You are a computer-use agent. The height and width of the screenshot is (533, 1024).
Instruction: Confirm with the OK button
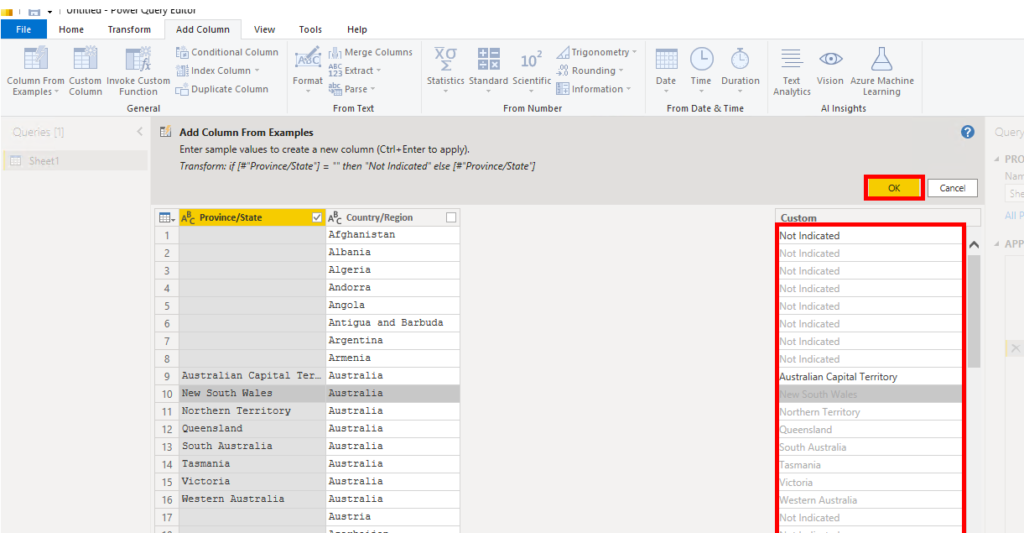click(894, 188)
